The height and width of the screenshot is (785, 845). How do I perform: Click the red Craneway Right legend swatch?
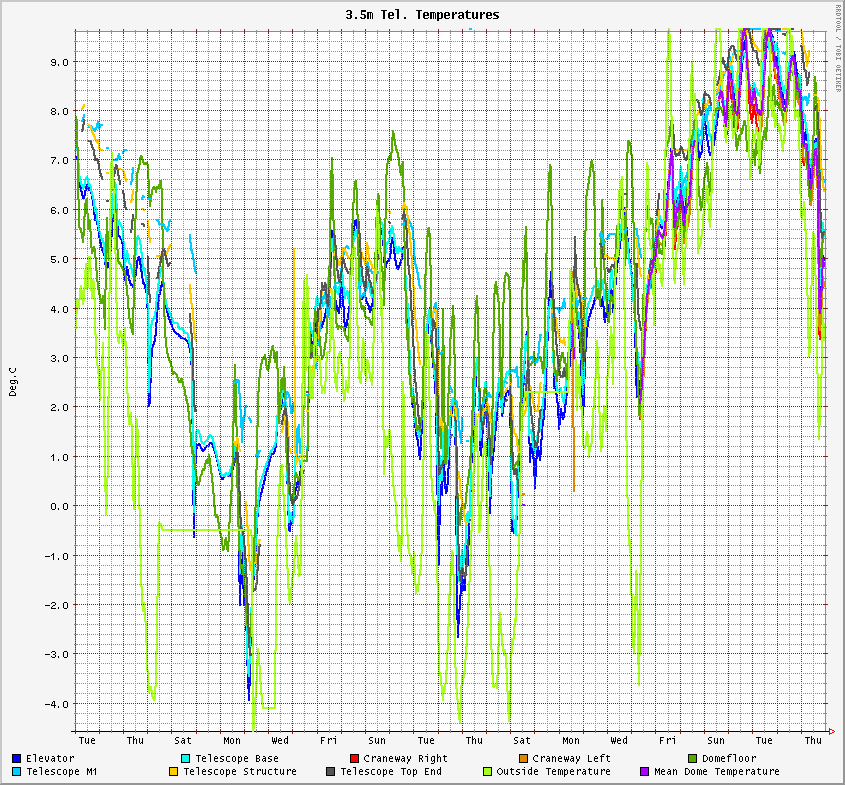pyautogui.click(x=355, y=759)
